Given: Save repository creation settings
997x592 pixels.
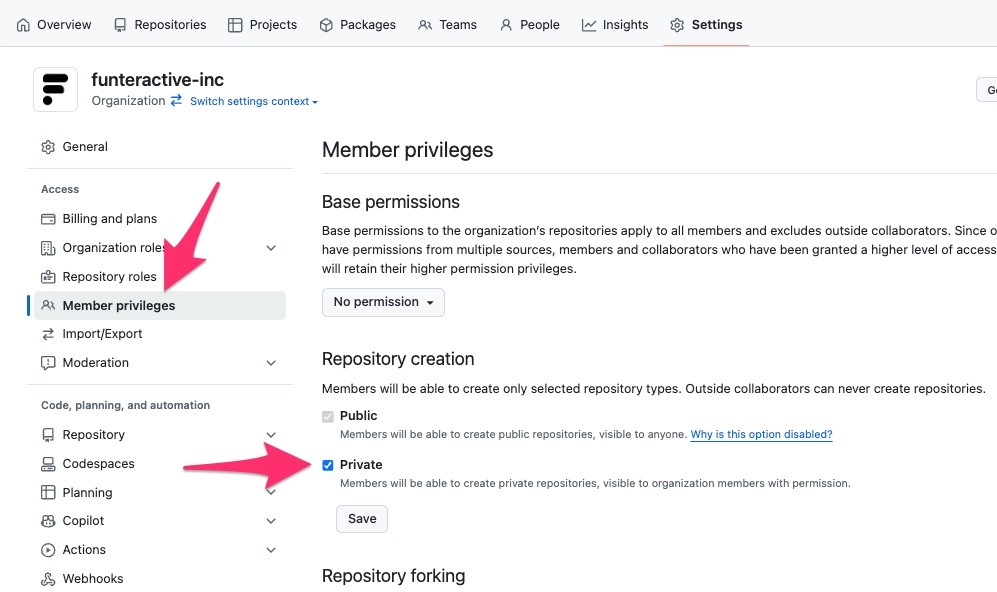Looking at the screenshot, I should [x=362, y=519].
